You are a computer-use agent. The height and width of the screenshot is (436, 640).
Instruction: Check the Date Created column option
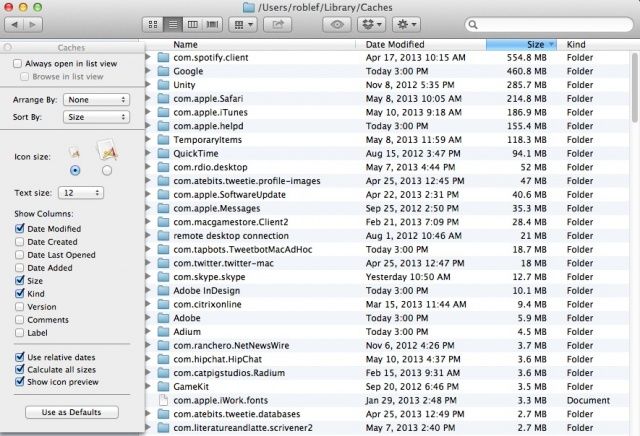(x=19, y=241)
